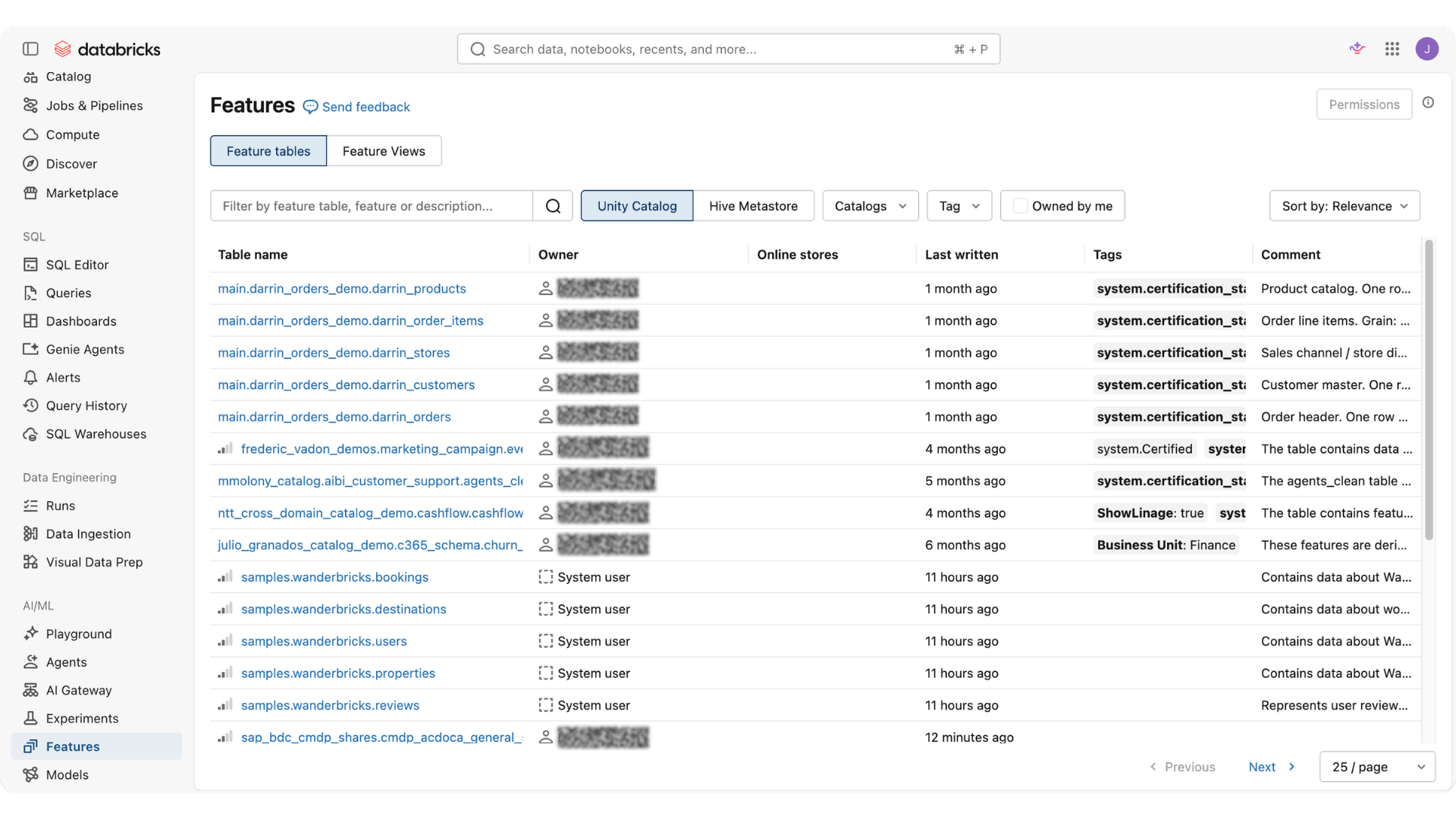The width and height of the screenshot is (1456, 819).
Task: Open Alerts bell icon in sidebar
Action: point(30,378)
